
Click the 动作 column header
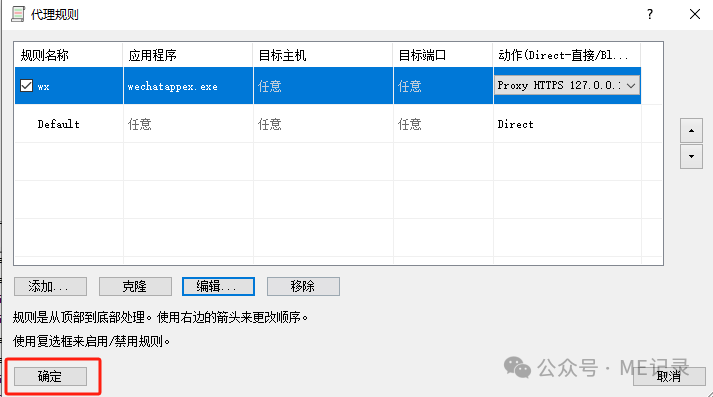pyautogui.click(x=567, y=55)
